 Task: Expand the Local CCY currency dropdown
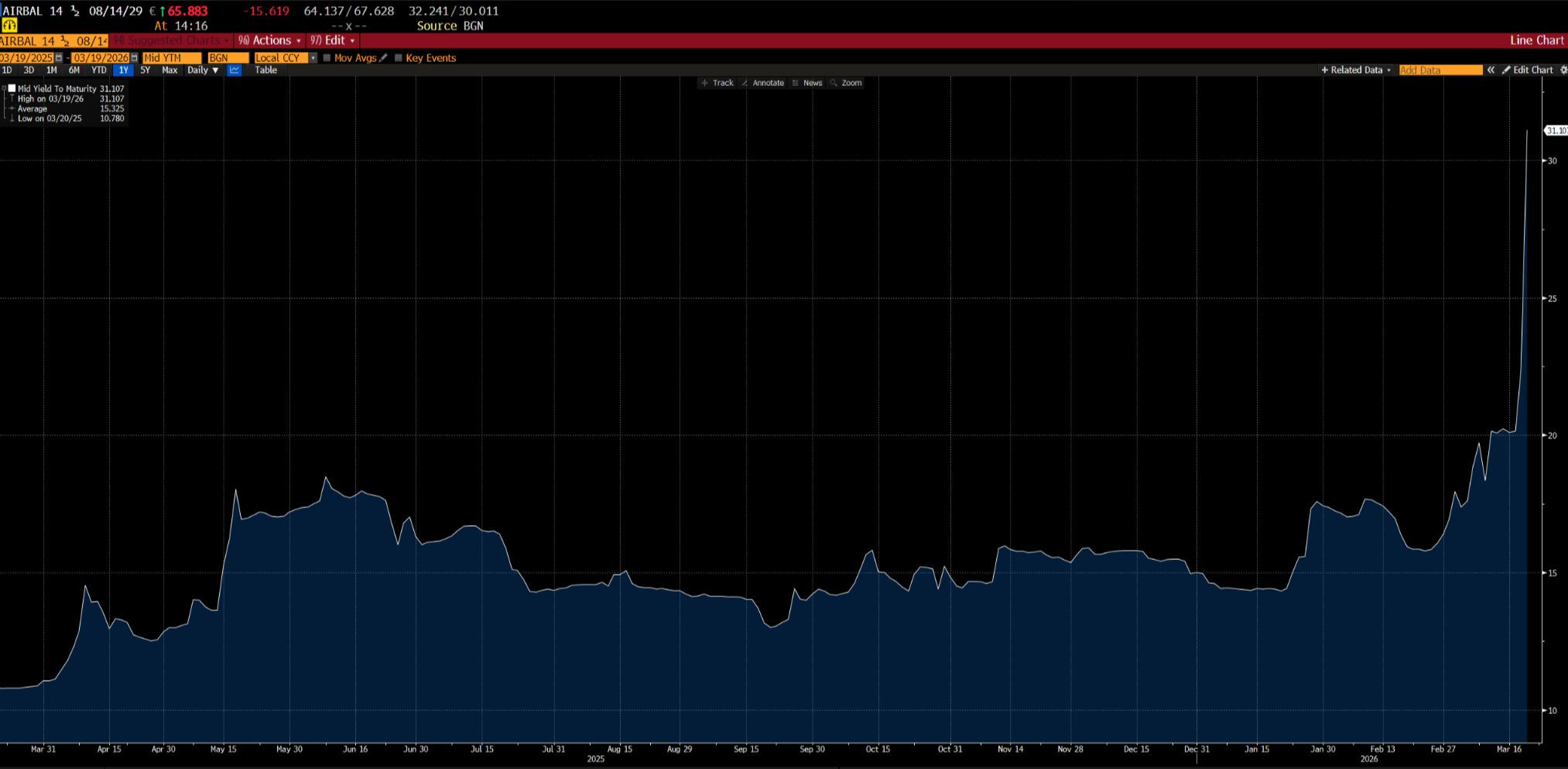point(313,58)
